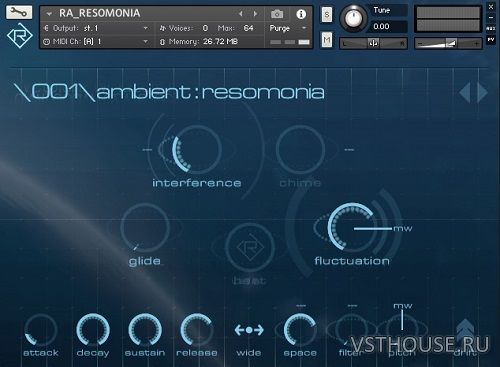Viewport: 500px width, 367px height.
Task: Adjust the output volume slider
Action: 448,43
